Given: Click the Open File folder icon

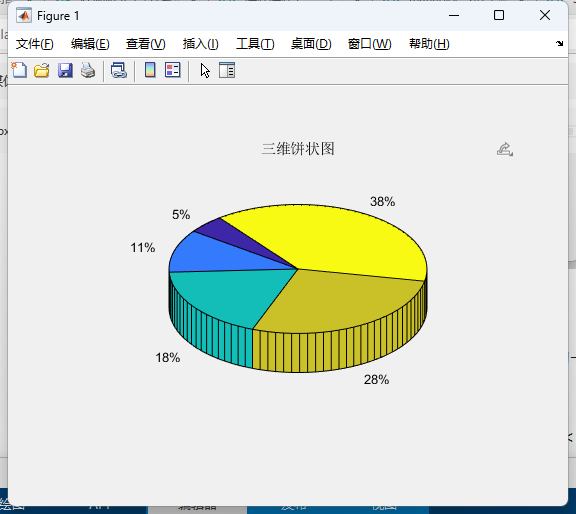Looking at the screenshot, I should coord(42,70).
